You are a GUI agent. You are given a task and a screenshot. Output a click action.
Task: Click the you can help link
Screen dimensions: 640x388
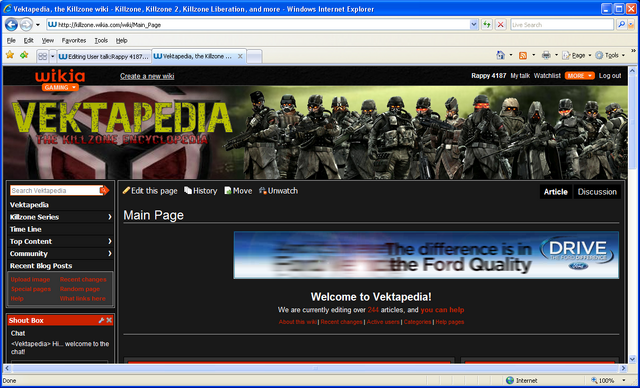pyautogui.click(x=442, y=310)
